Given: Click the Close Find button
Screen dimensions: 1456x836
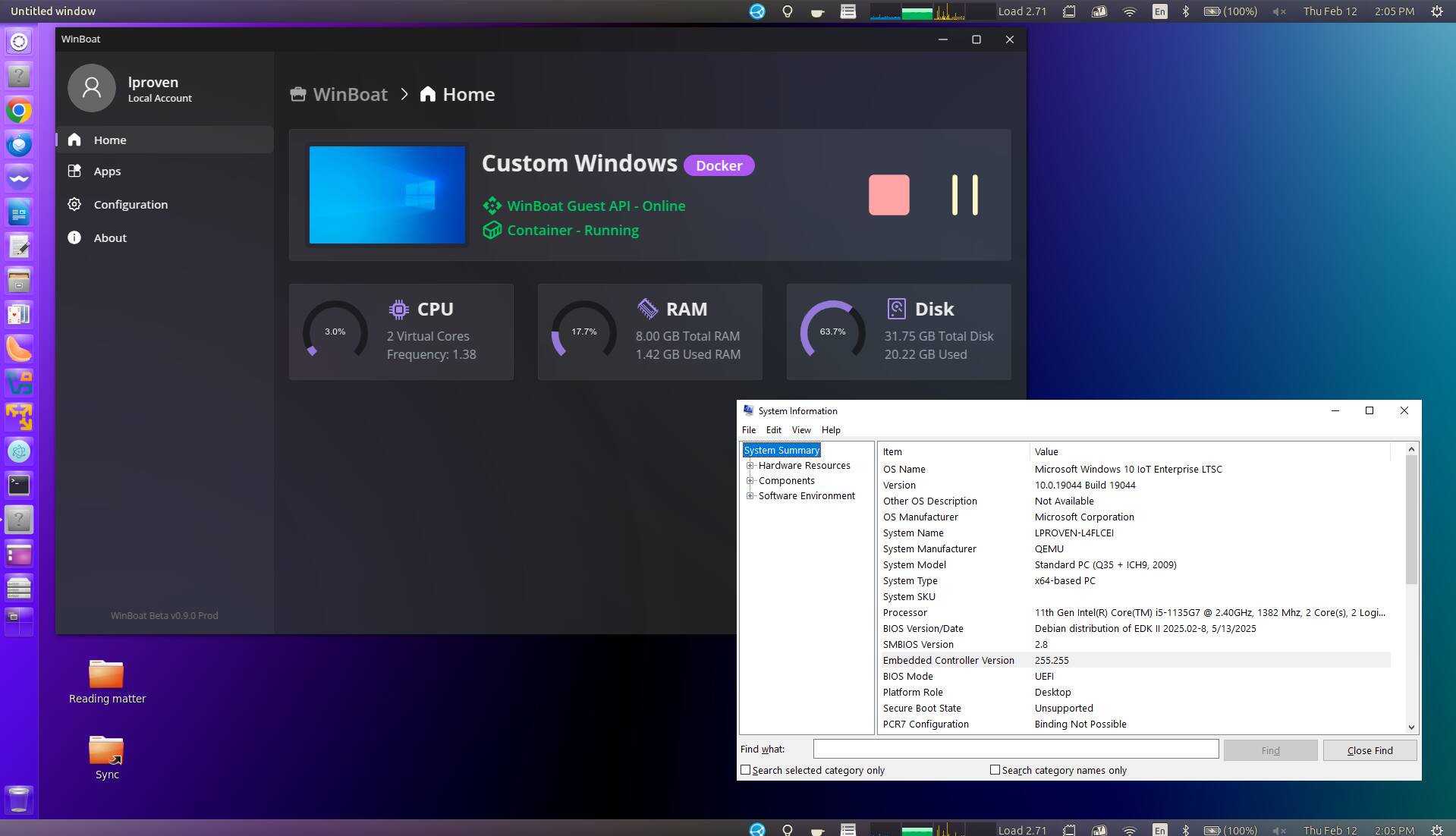Looking at the screenshot, I should [1370, 750].
